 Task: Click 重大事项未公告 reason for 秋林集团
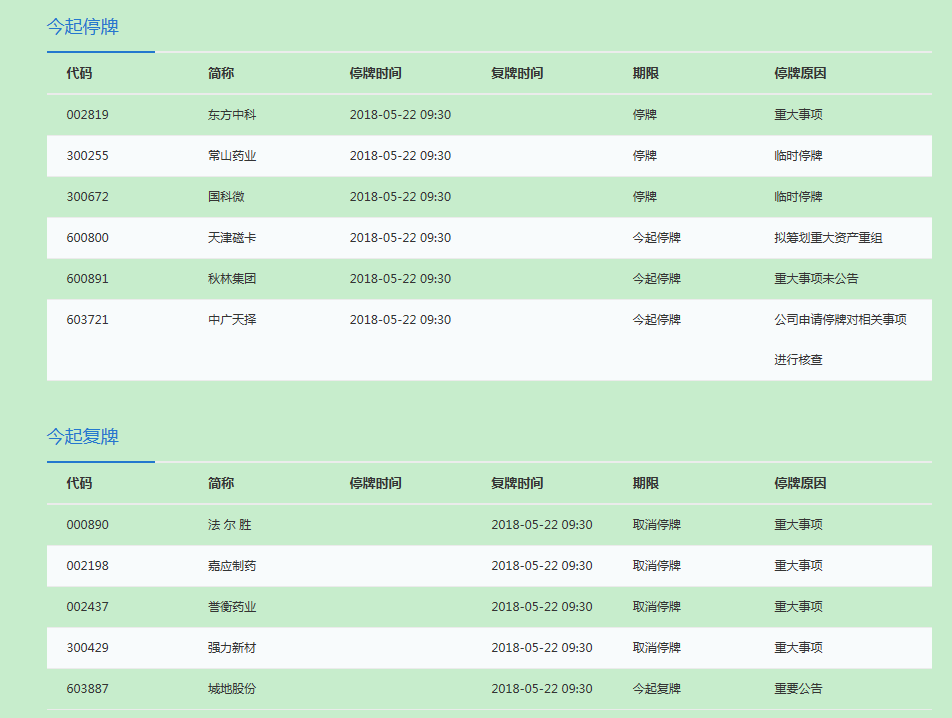816,279
